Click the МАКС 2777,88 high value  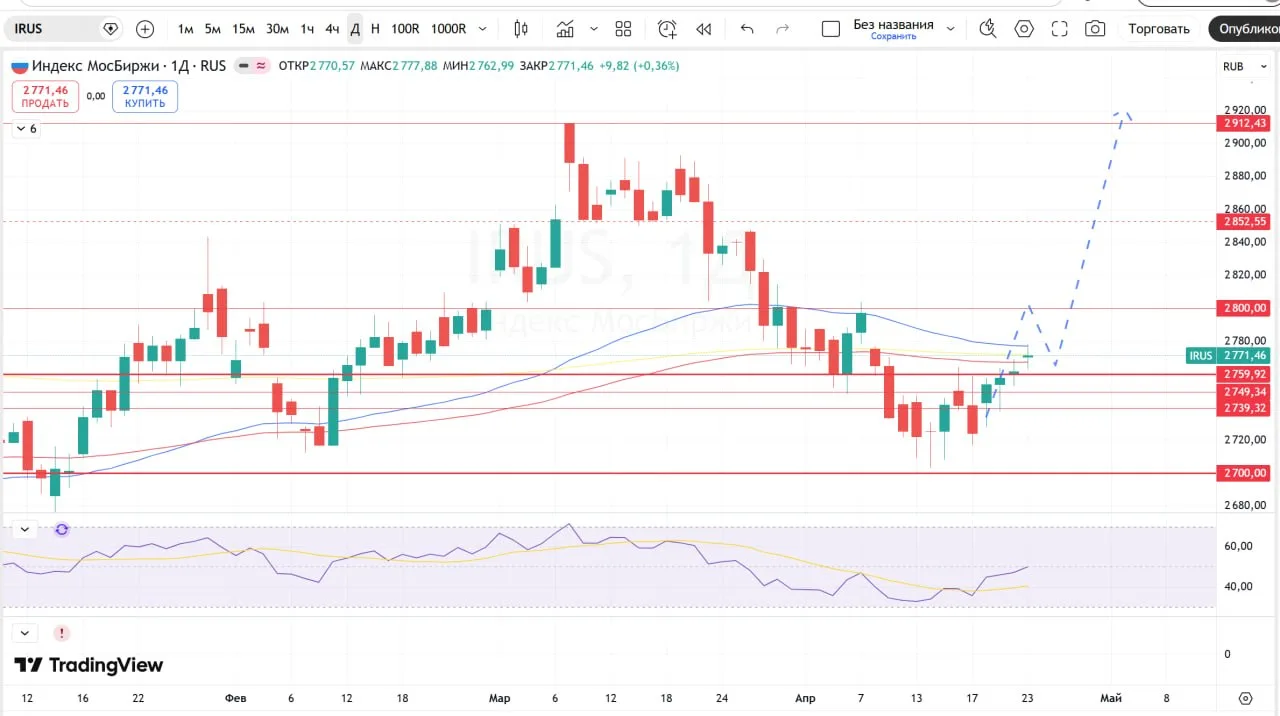tap(399, 66)
